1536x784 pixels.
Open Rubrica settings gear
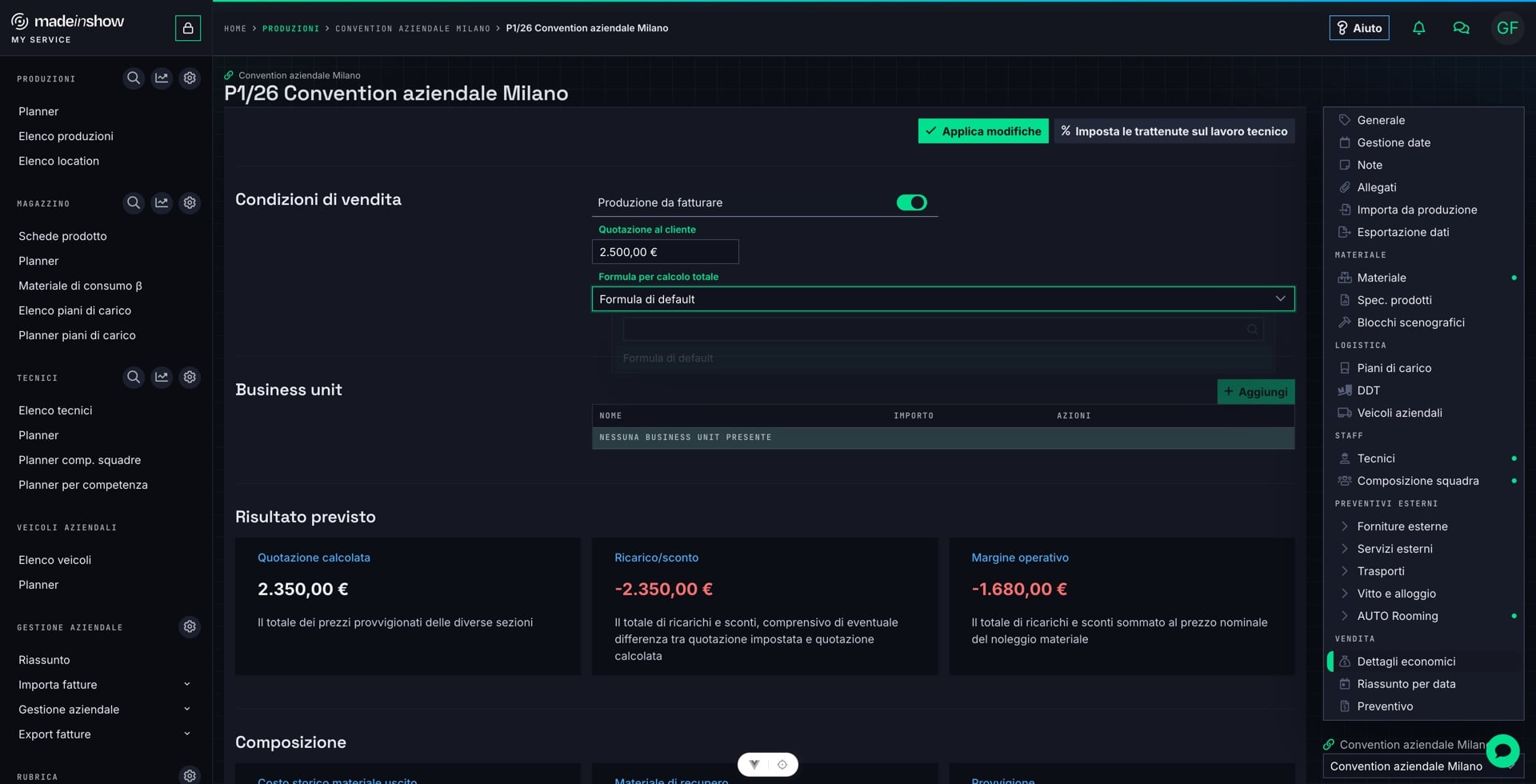click(190, 775)
